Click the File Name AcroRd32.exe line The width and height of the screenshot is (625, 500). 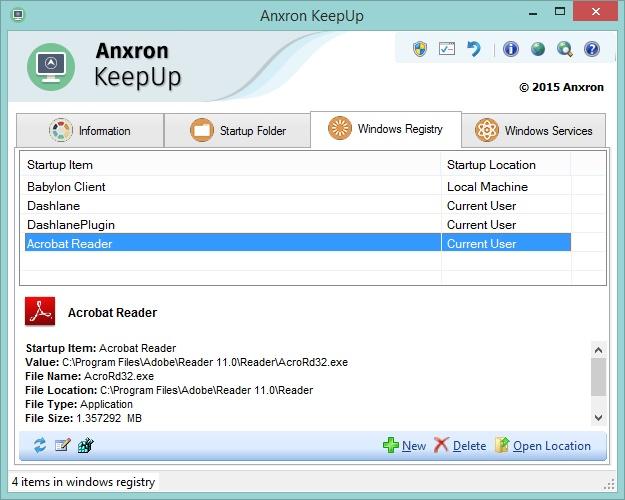89,376
